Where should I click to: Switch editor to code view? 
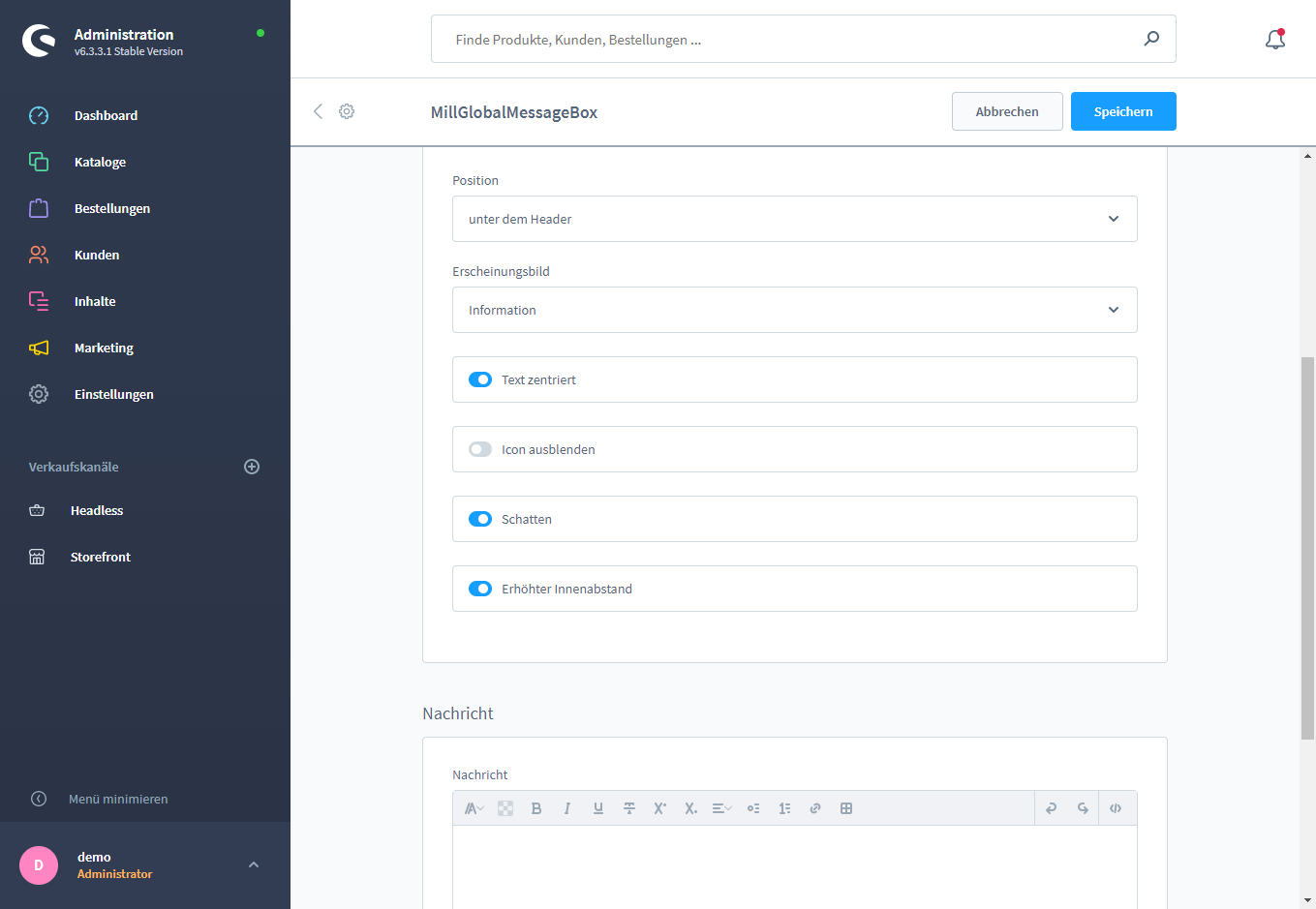point(1116,808)
